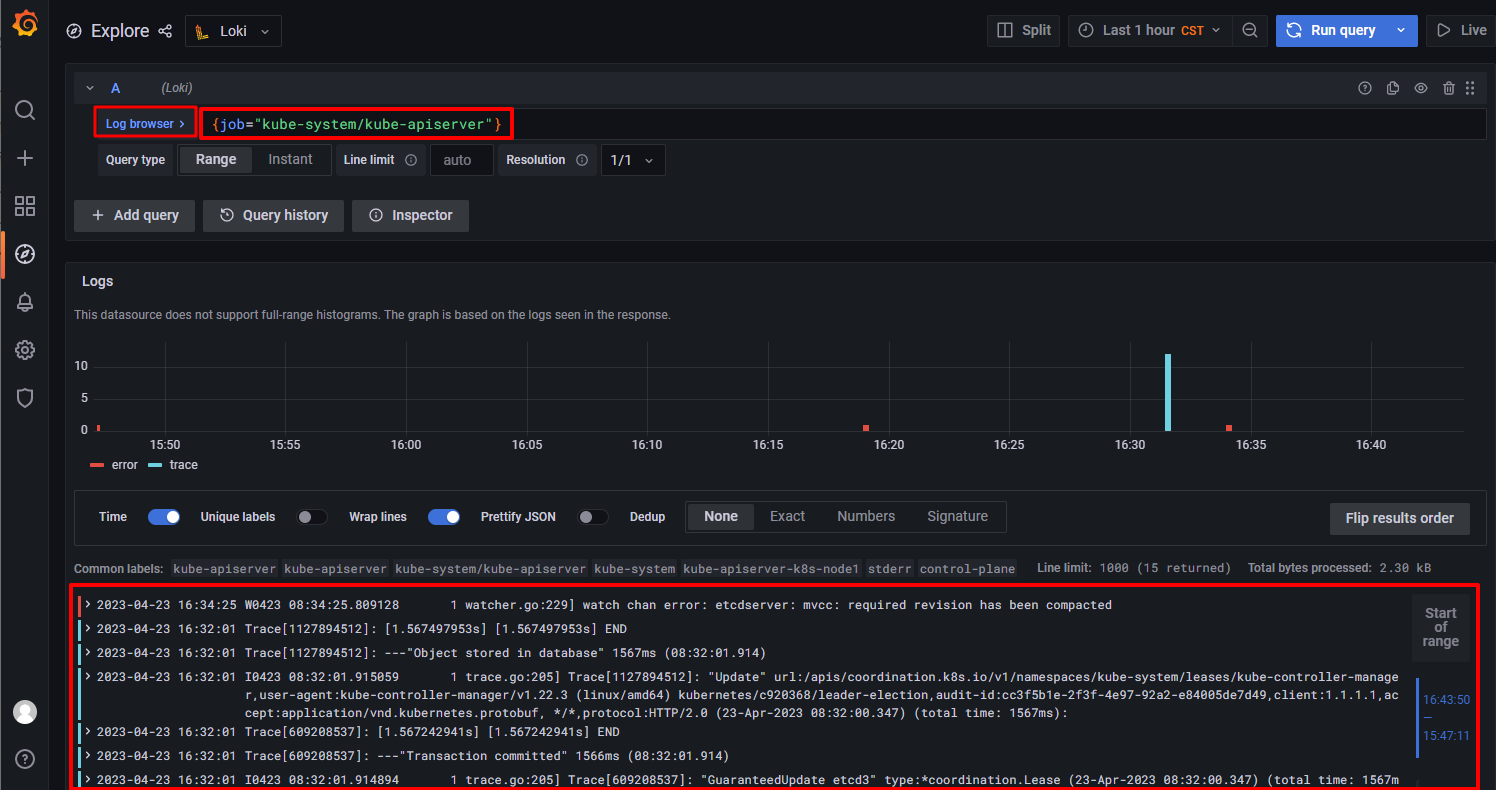Open the search icon in sidebar
The image size is (1496, 790).
tap(25, 110)
